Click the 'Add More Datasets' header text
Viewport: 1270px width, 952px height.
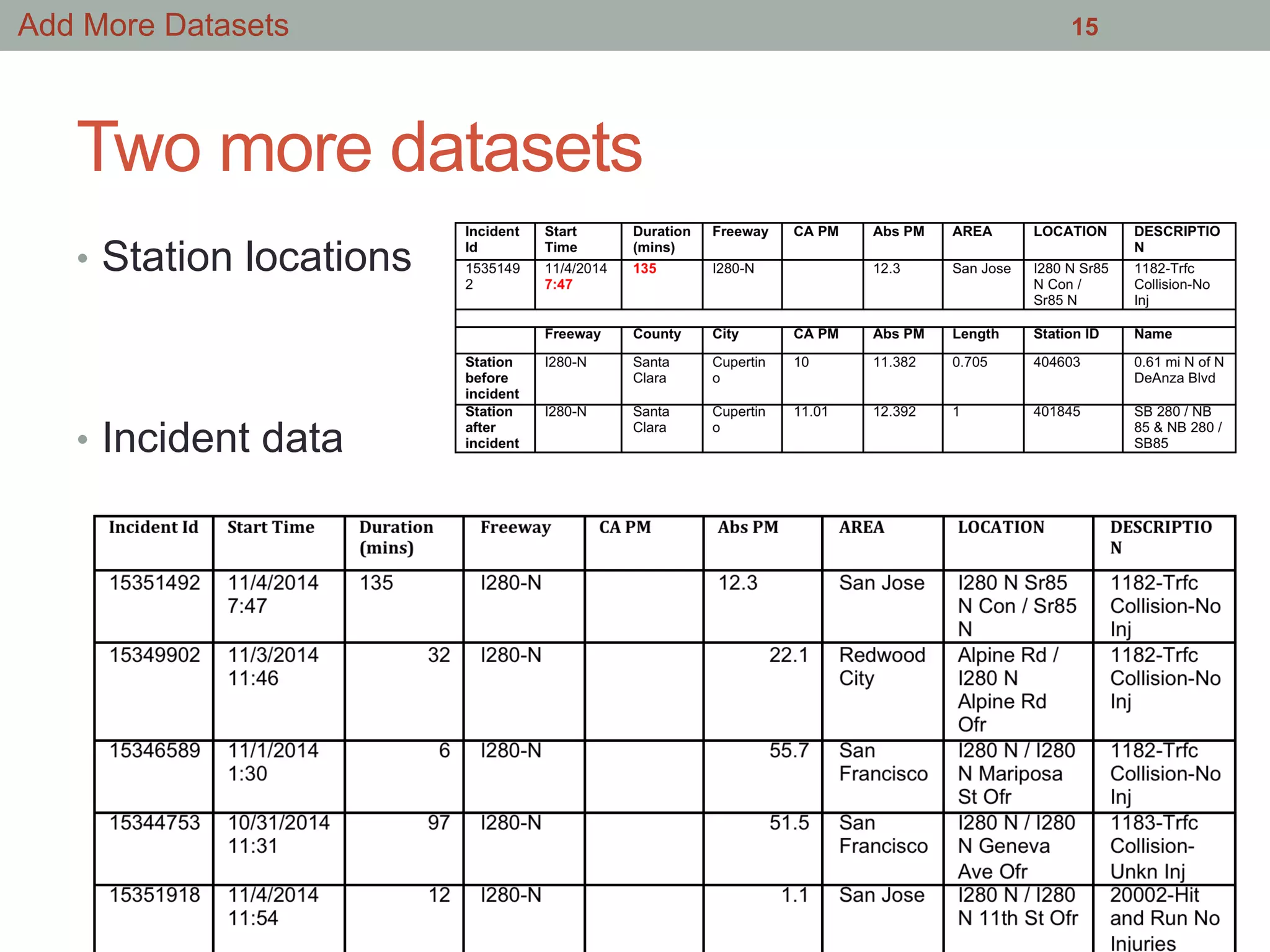point(153,25)
